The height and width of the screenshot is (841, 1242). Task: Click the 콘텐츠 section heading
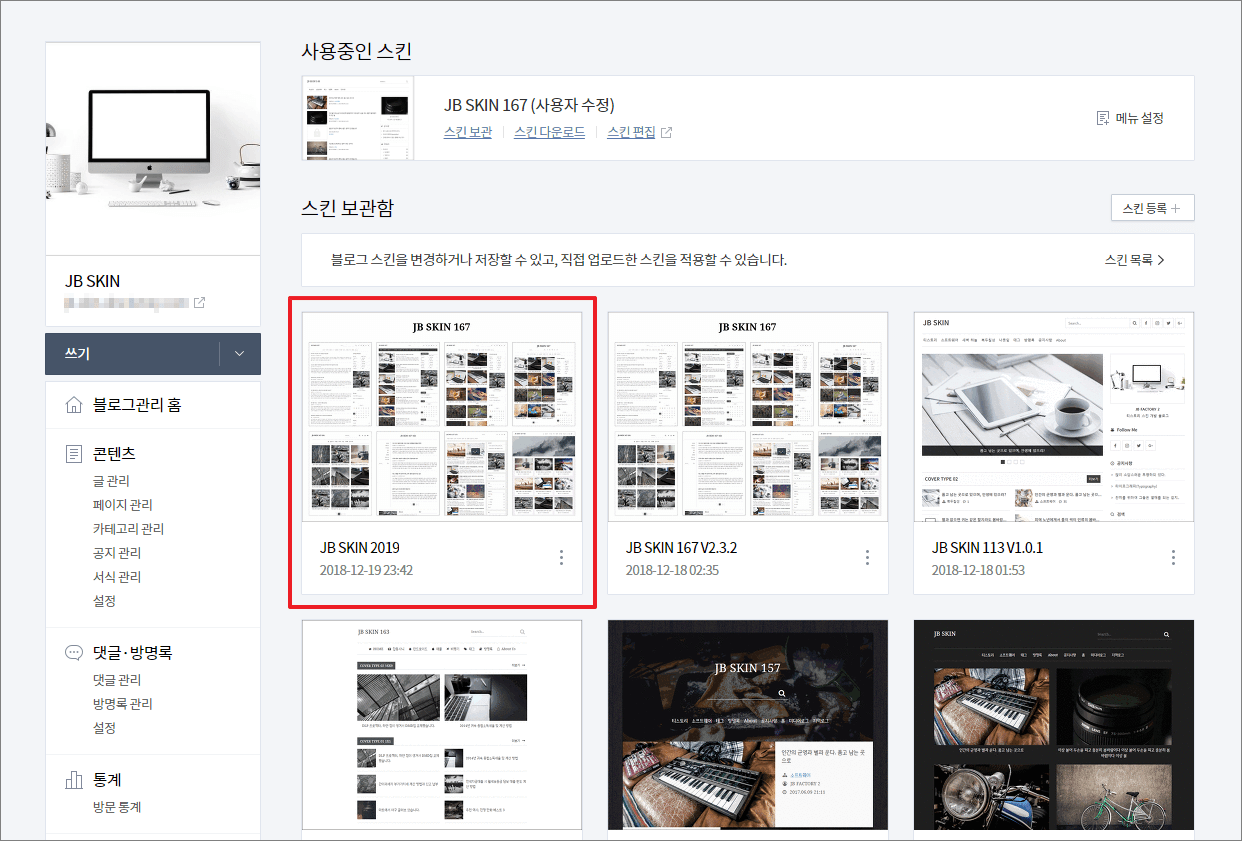click(114, 455)
